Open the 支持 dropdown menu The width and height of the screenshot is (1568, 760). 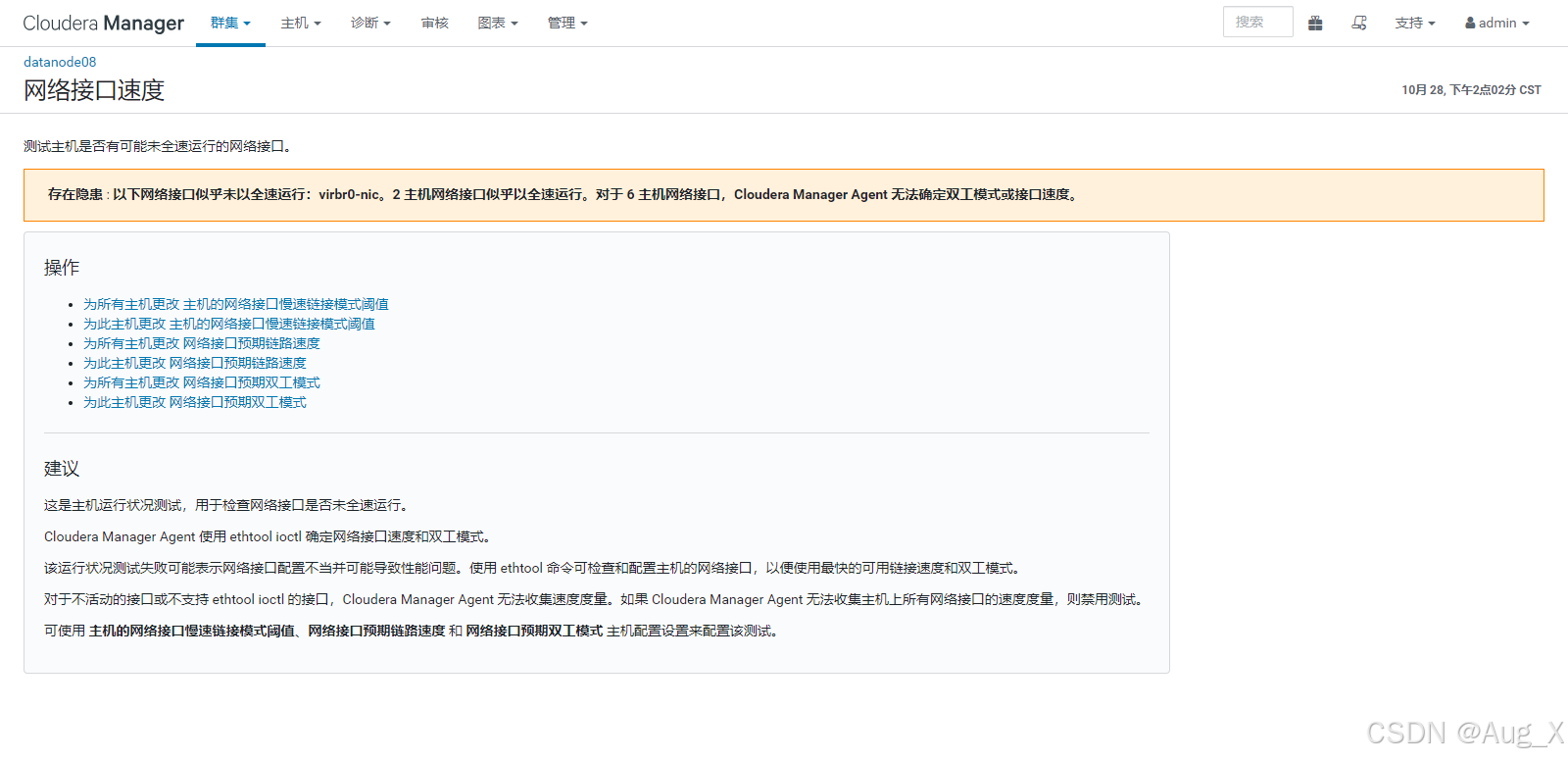click(1415, 23)
